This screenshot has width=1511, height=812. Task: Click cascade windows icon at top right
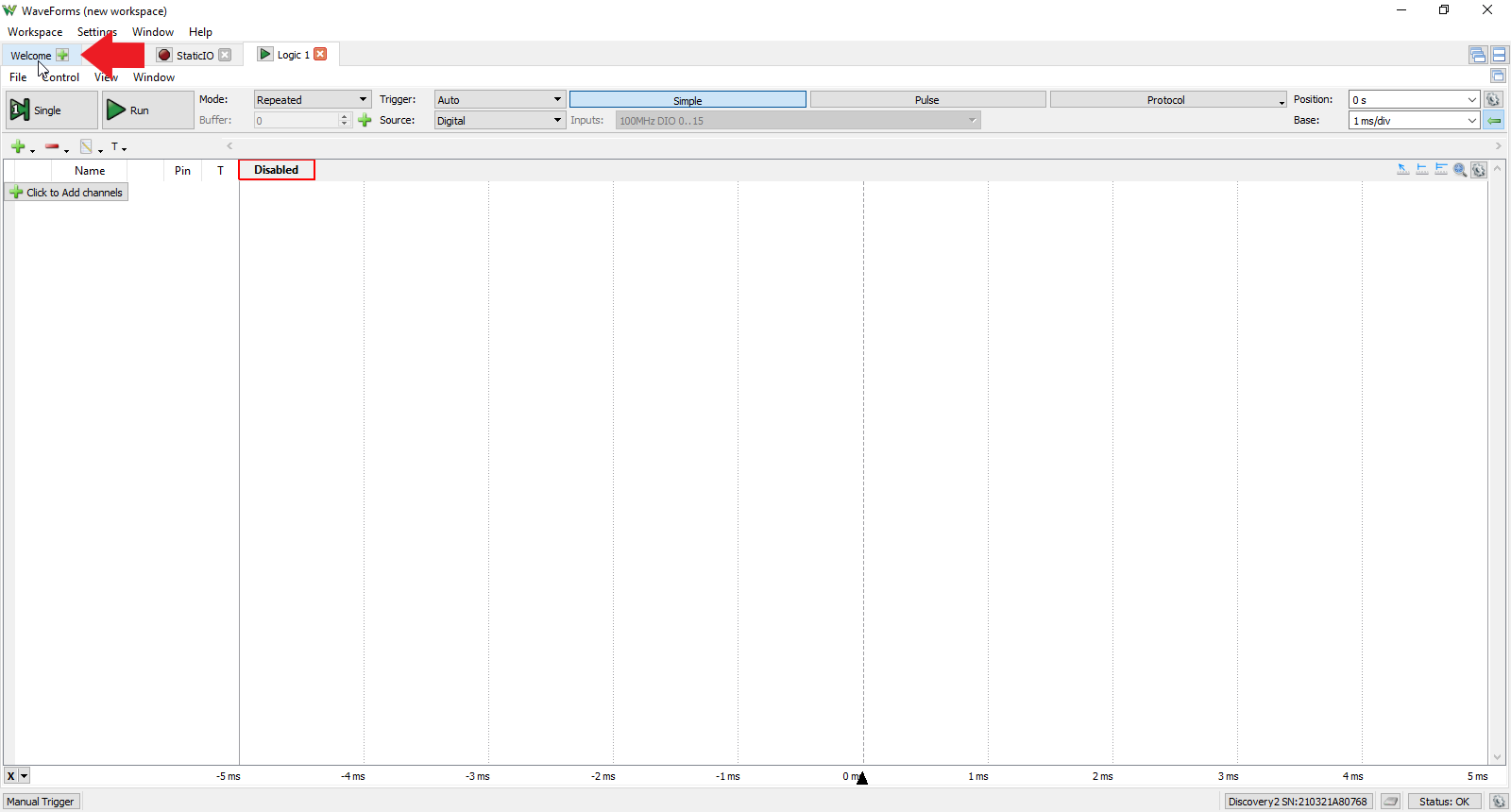(x=1478, y=55)
